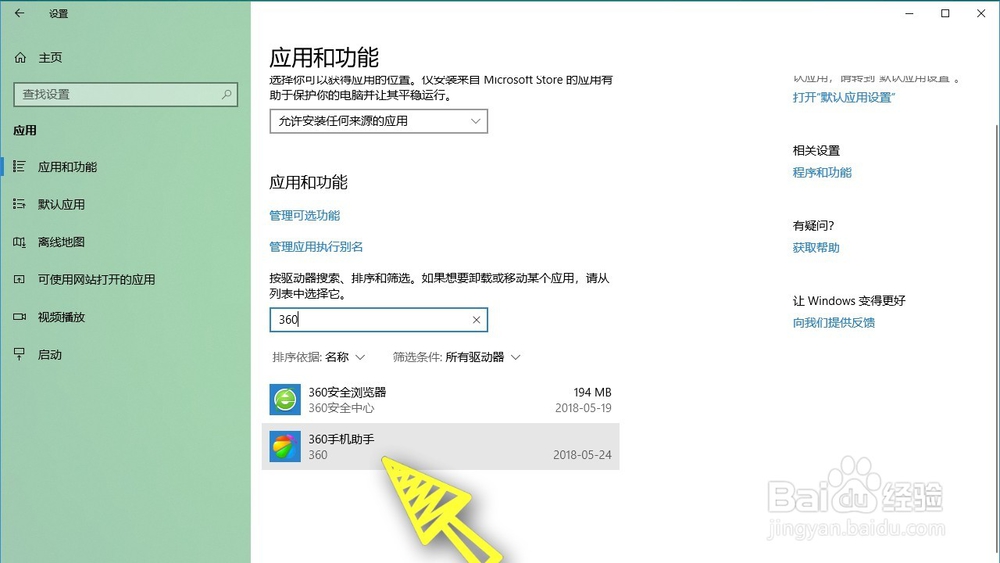Click the 视频播放 video icon
This screenshot has height=563, width=1000.
click(x=19, y=317)
